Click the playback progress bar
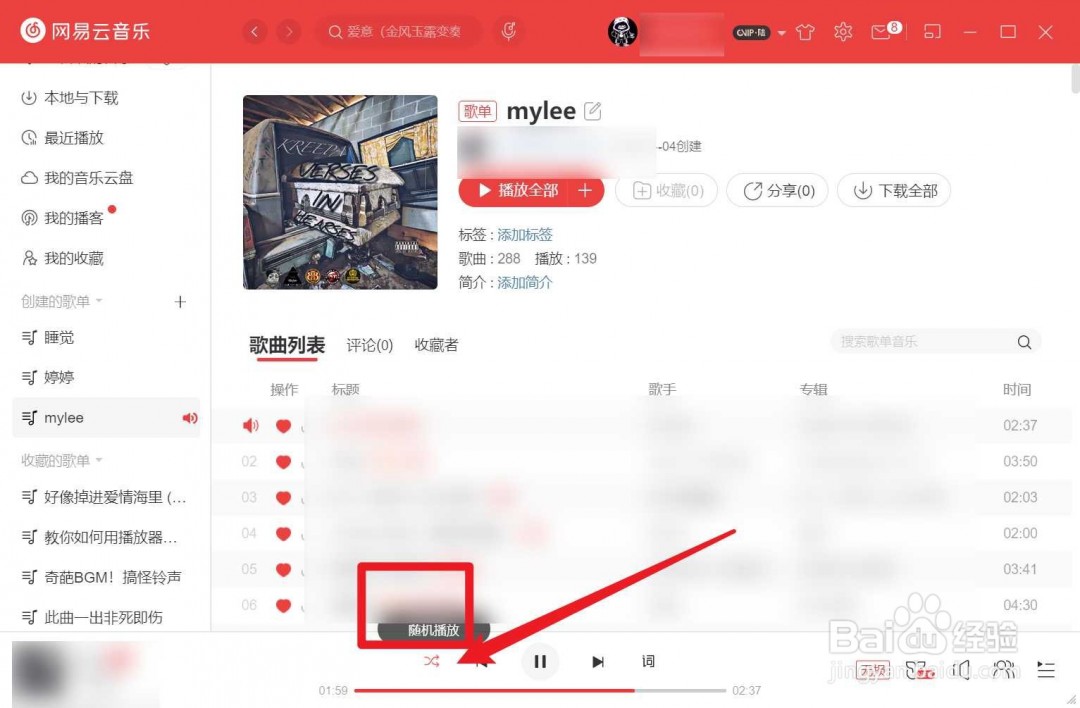1080x708 pixels. [540, 689]
